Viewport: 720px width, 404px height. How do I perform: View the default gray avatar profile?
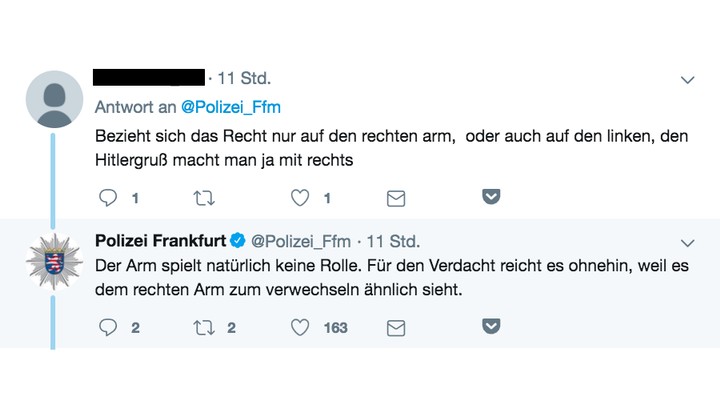click(54, 99)
